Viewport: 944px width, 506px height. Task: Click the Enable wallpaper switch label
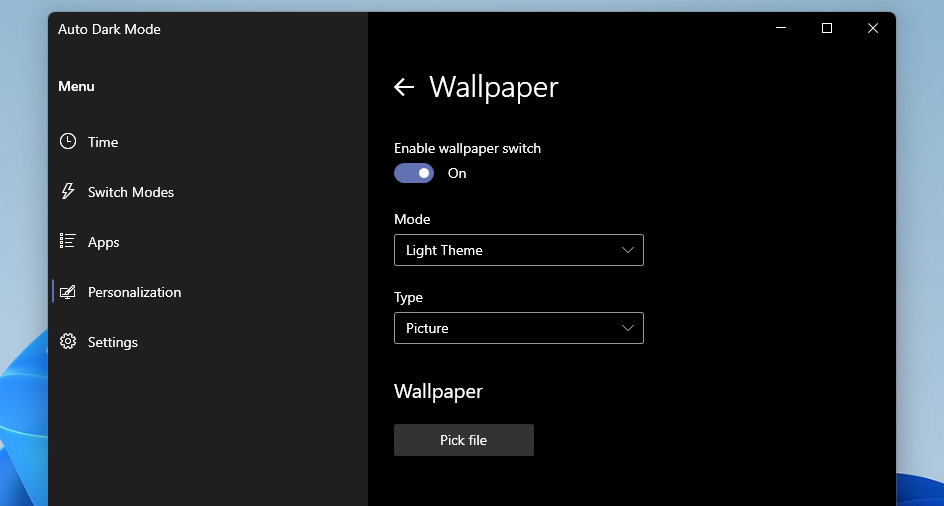467,148
